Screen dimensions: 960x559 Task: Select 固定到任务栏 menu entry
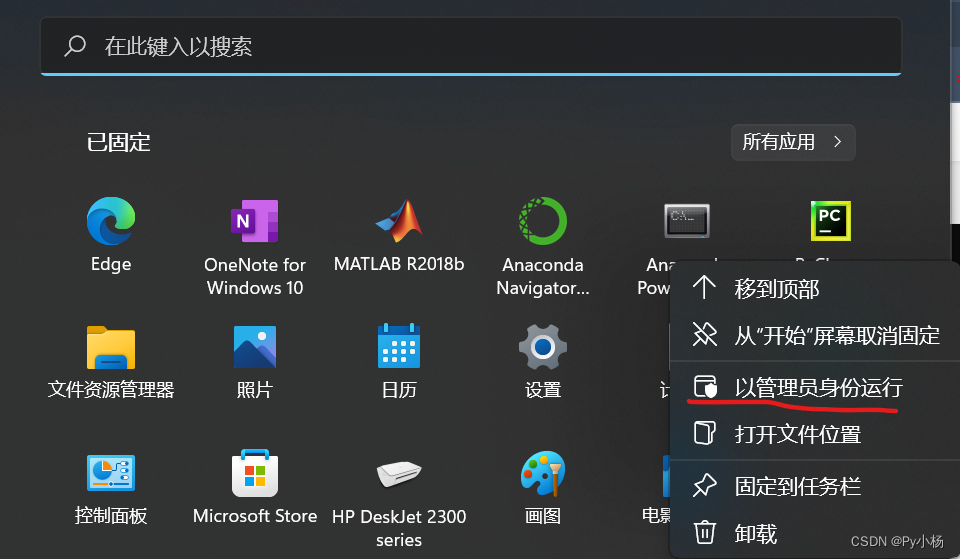[x=816, y=486]
